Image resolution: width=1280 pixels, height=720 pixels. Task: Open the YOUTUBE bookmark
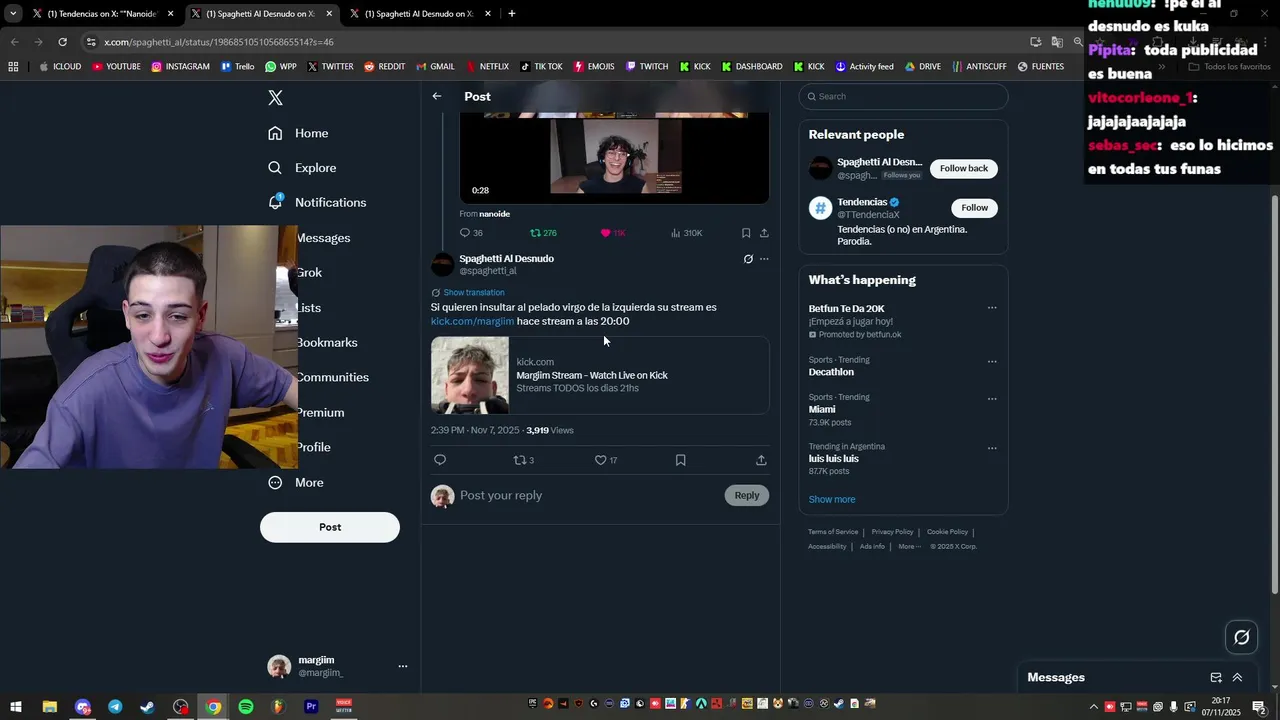pos(116,67)
